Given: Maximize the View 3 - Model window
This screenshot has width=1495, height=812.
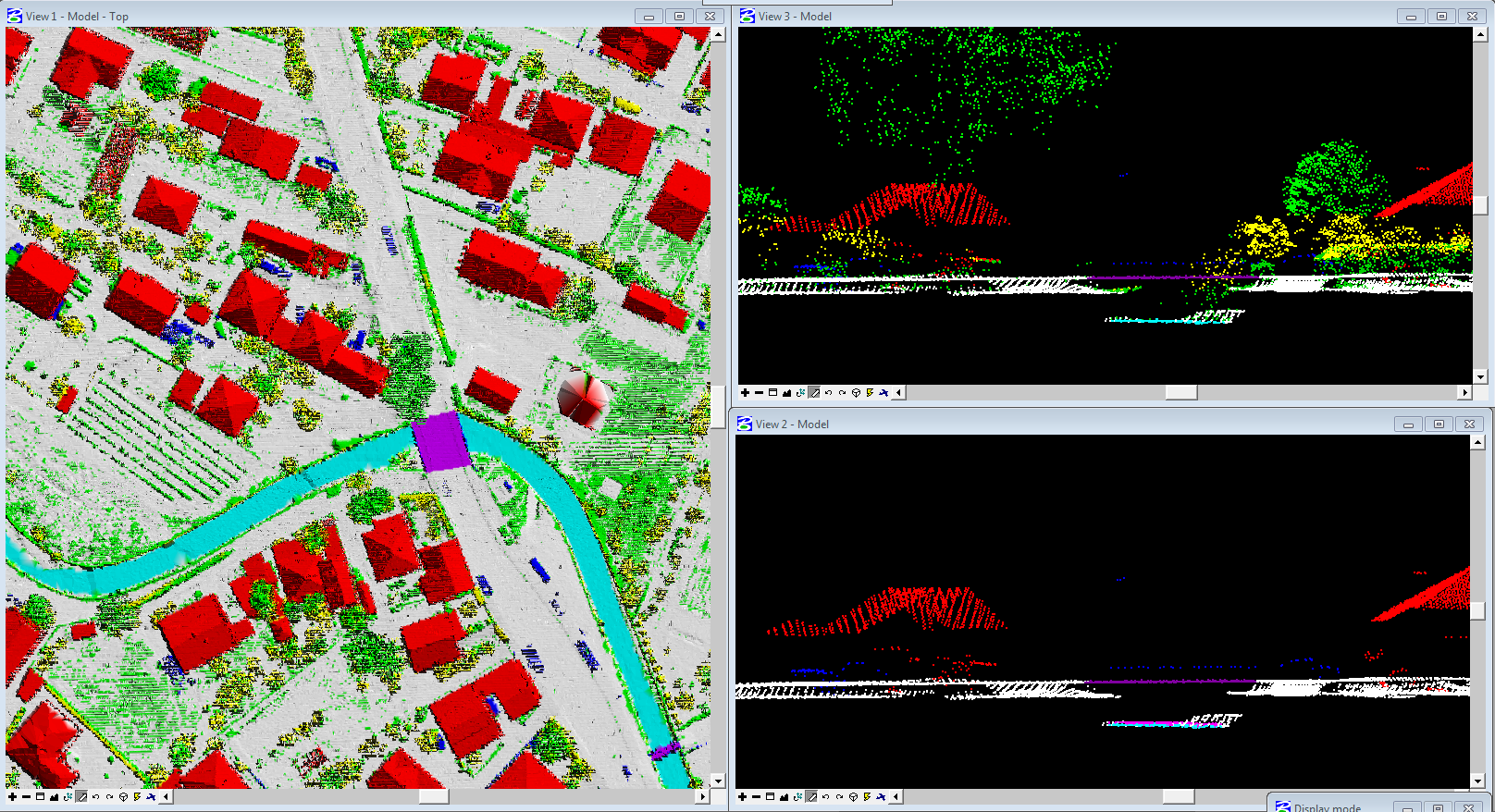Looking at the screenshot, I should (1441, 17).
